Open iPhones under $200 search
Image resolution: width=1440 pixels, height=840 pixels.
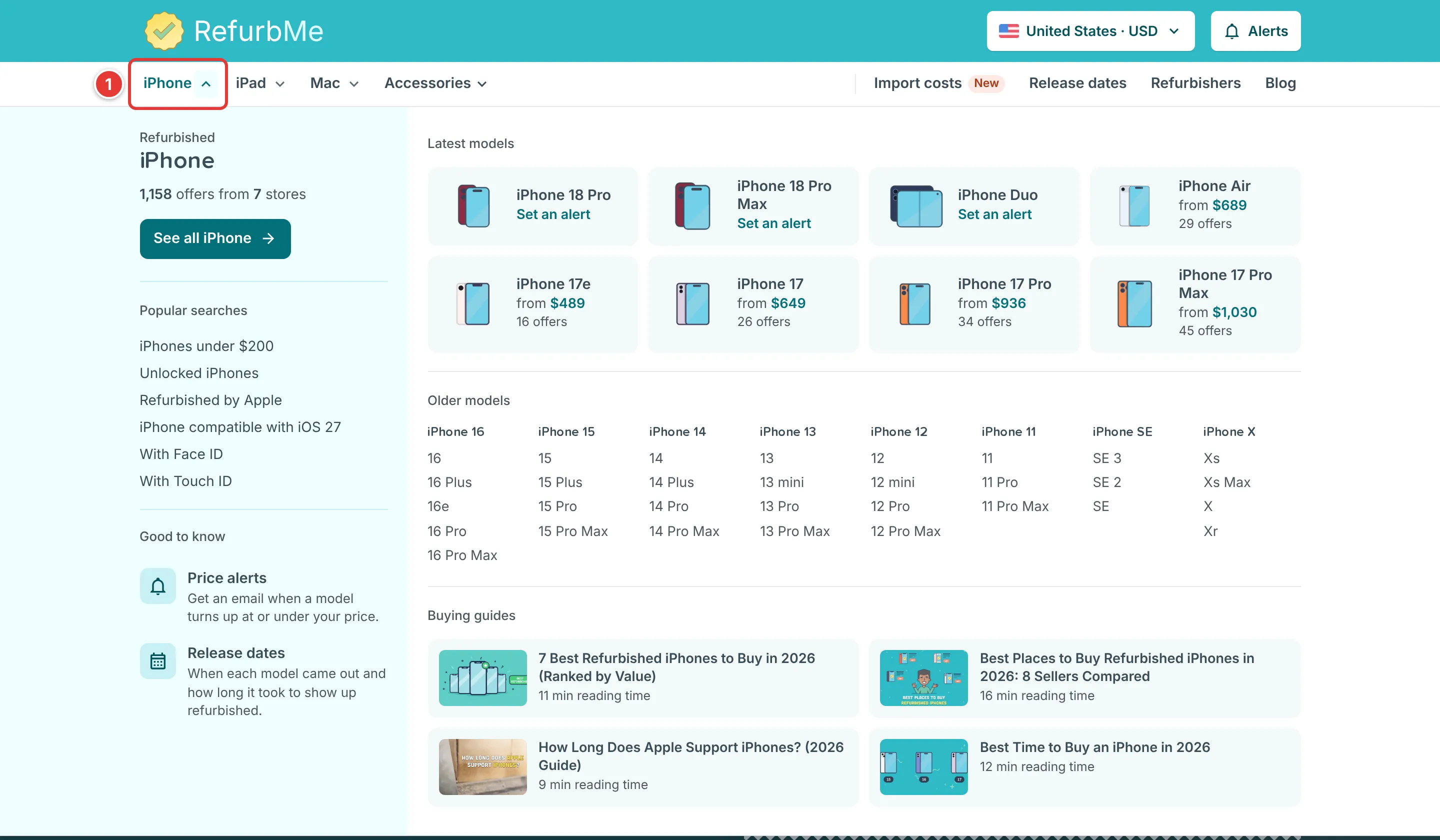click(x=206, y=346)
